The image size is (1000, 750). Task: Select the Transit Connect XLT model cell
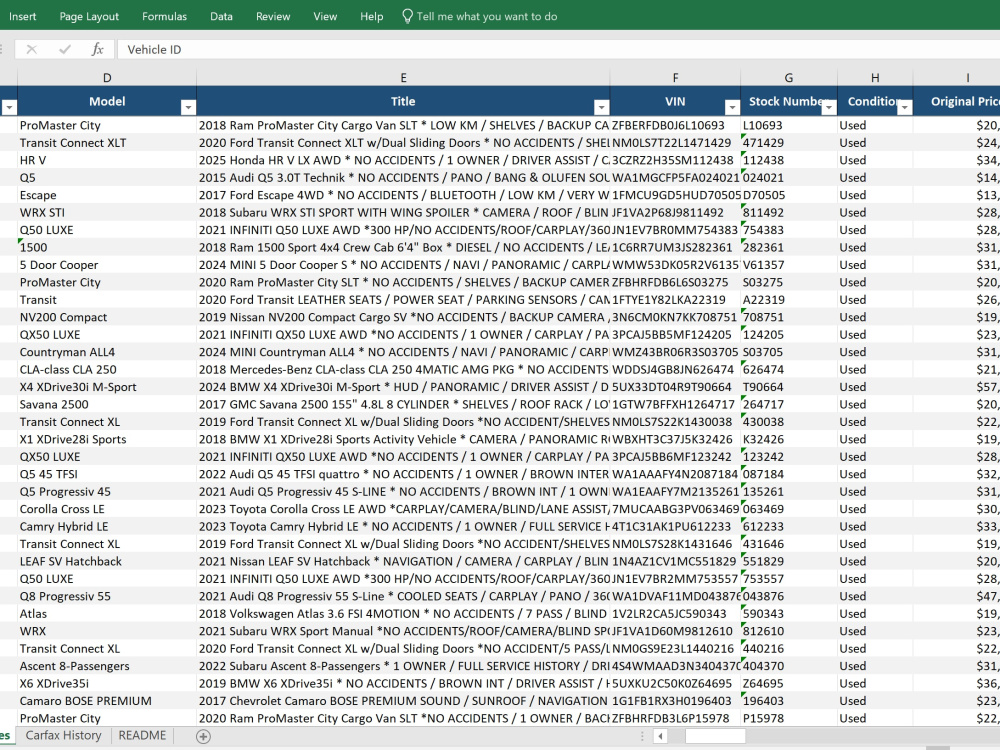[x=107, y=143]
